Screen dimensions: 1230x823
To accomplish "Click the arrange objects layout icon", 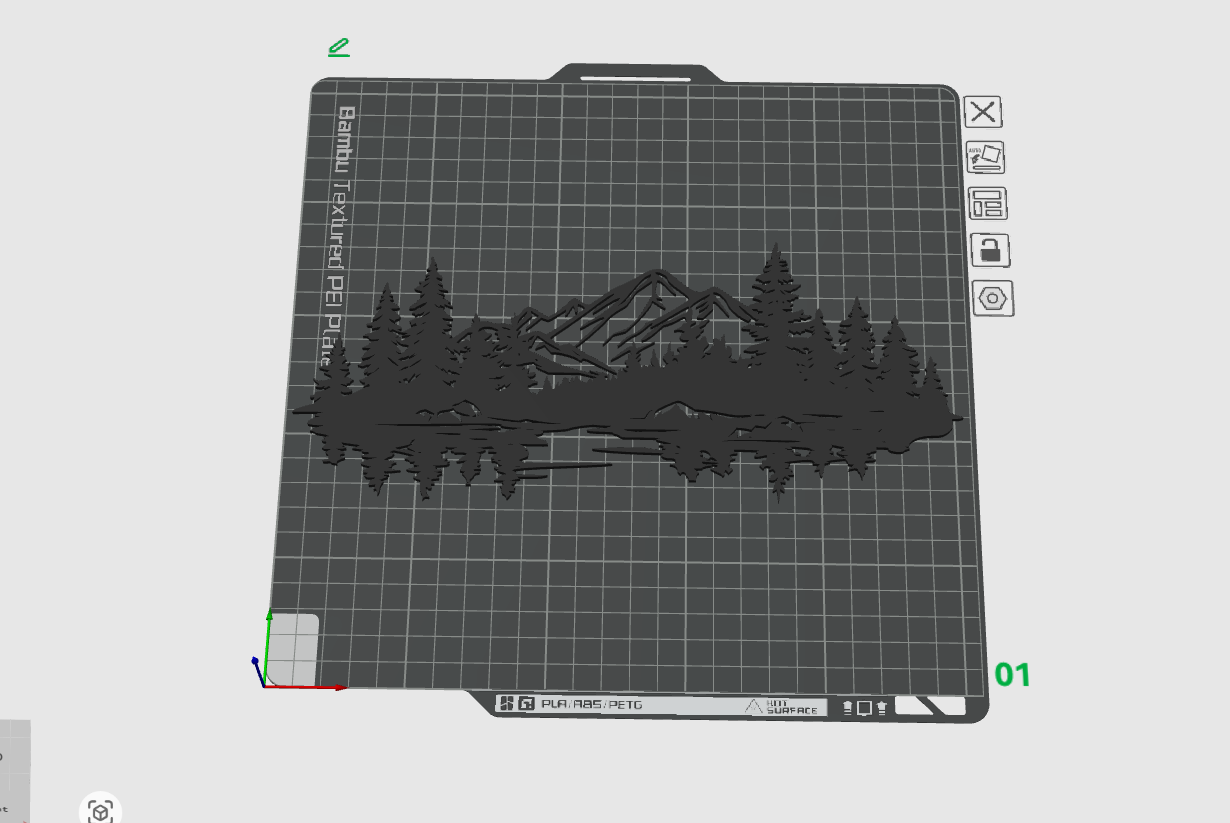I will coord(988,203).
